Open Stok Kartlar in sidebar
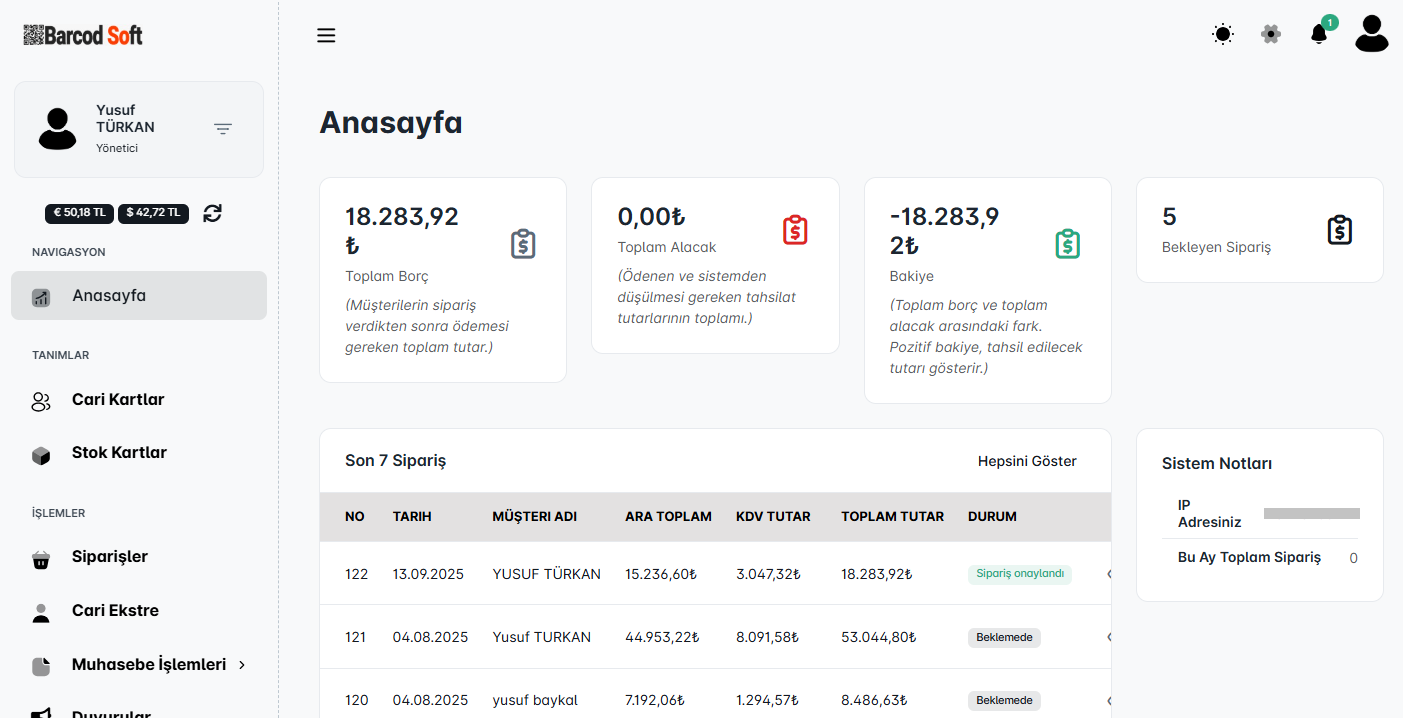The height and width of the screenshot is (718, 1403). pyautogui.click(x=119, y=453)
